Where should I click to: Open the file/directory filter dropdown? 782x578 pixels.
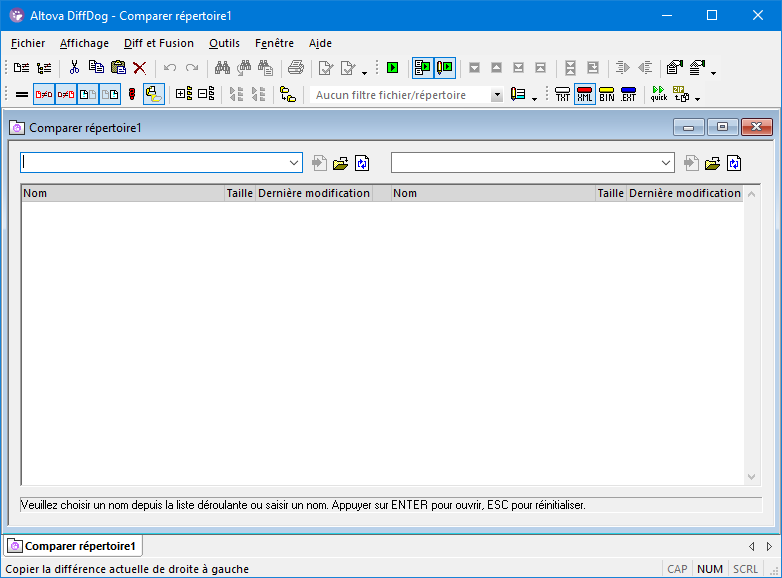(x=497, y=95)
